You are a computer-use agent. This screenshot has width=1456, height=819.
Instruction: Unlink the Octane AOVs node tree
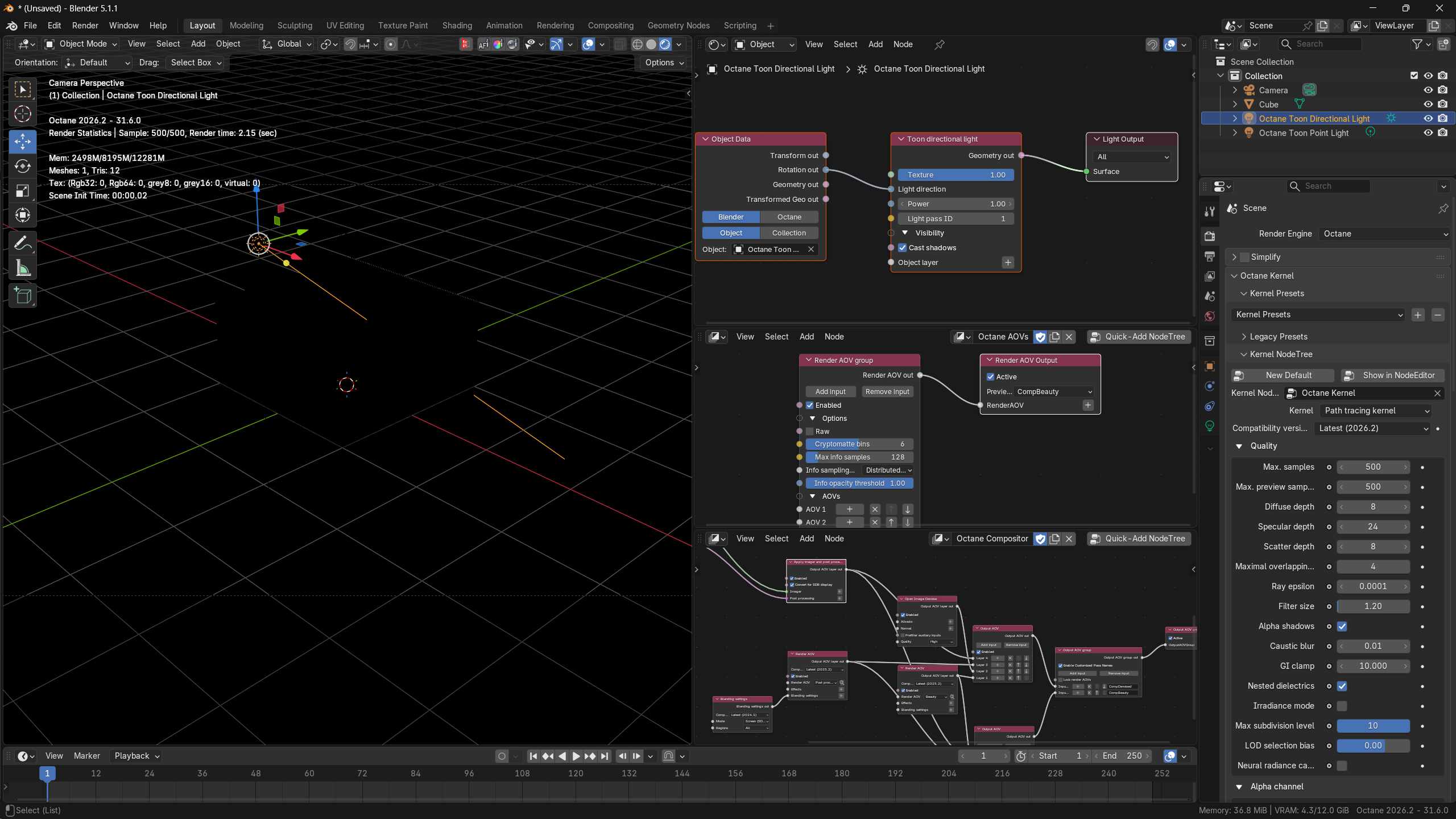(x=1069, y=337)
